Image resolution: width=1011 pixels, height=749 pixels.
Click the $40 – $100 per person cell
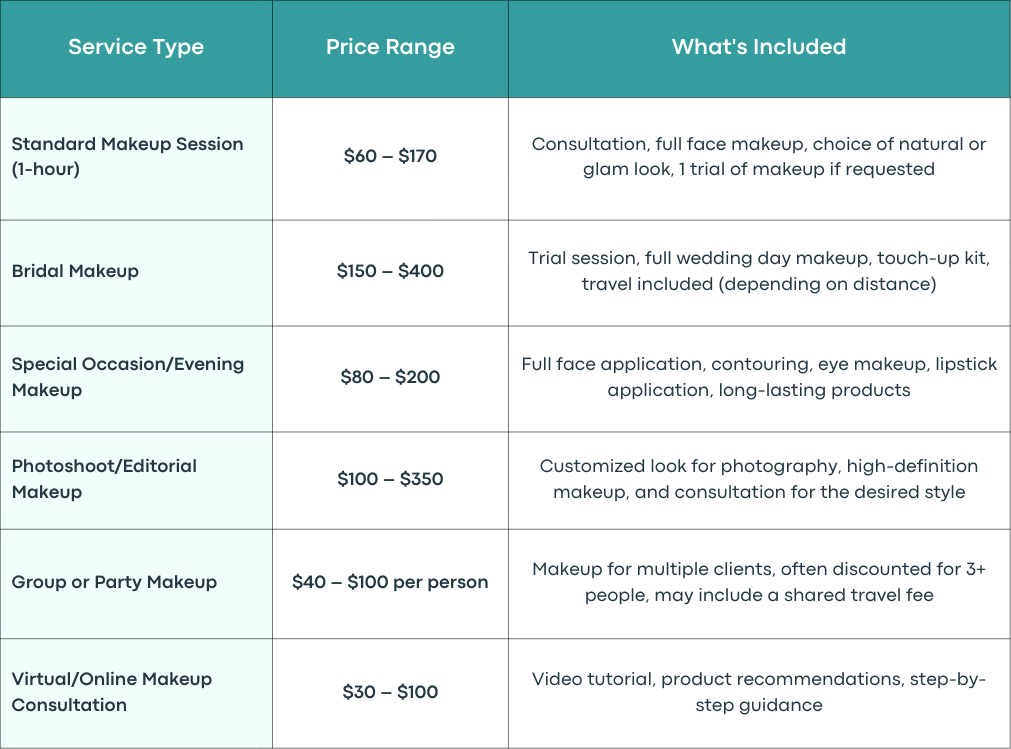pos(390,584)
